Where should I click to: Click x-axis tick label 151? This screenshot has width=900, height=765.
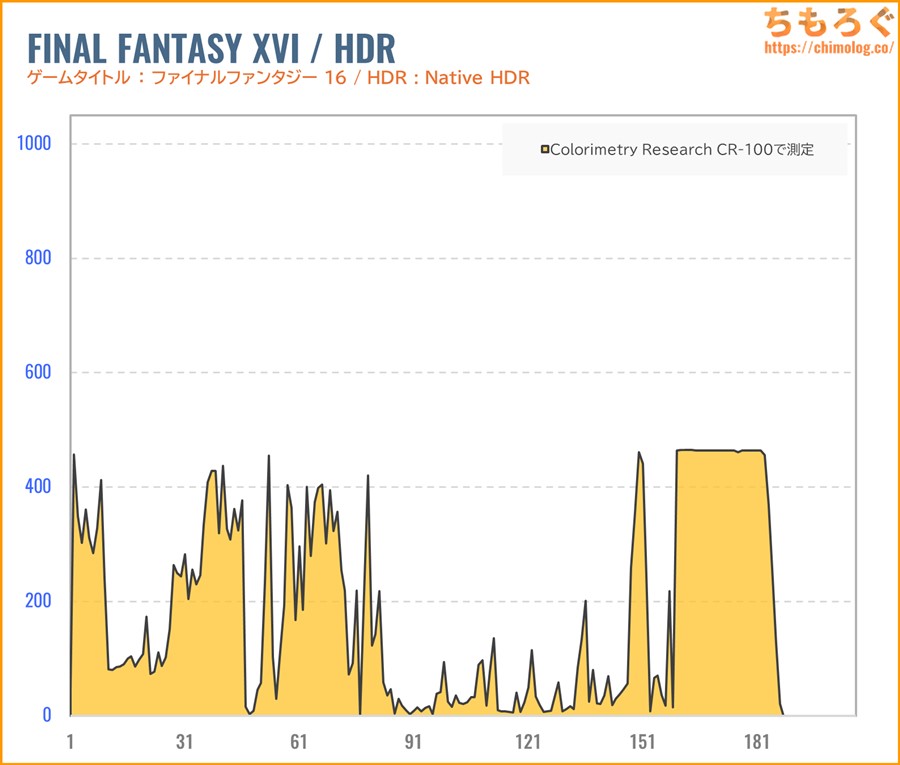pyautogui.click(x=643, y=742)
